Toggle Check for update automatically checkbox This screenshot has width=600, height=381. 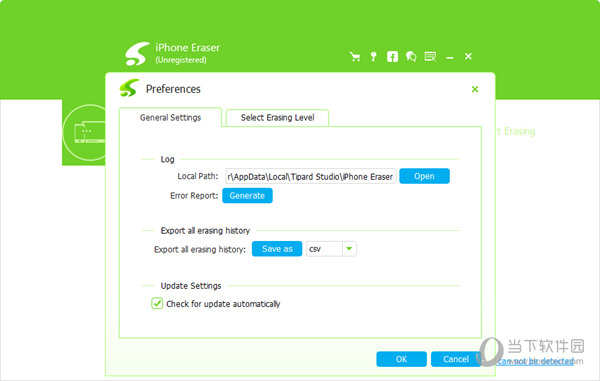click(x=157, y=303)
